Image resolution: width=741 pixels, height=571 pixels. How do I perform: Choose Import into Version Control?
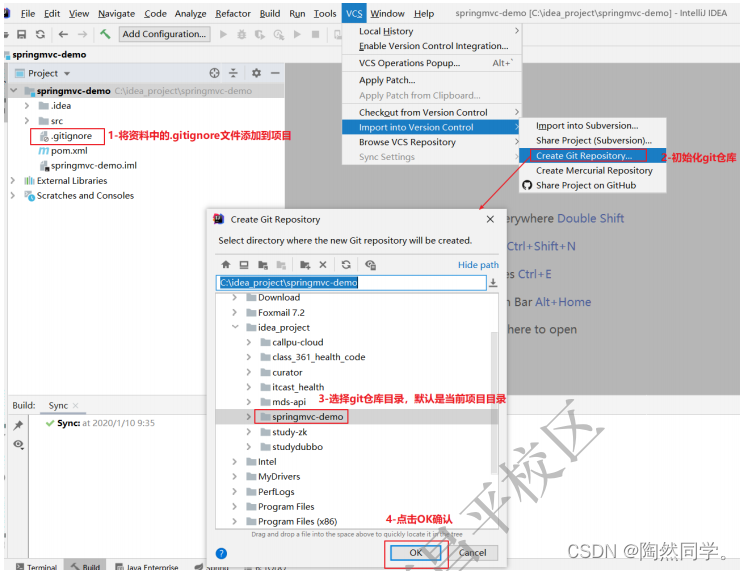[x=431, y=127]
